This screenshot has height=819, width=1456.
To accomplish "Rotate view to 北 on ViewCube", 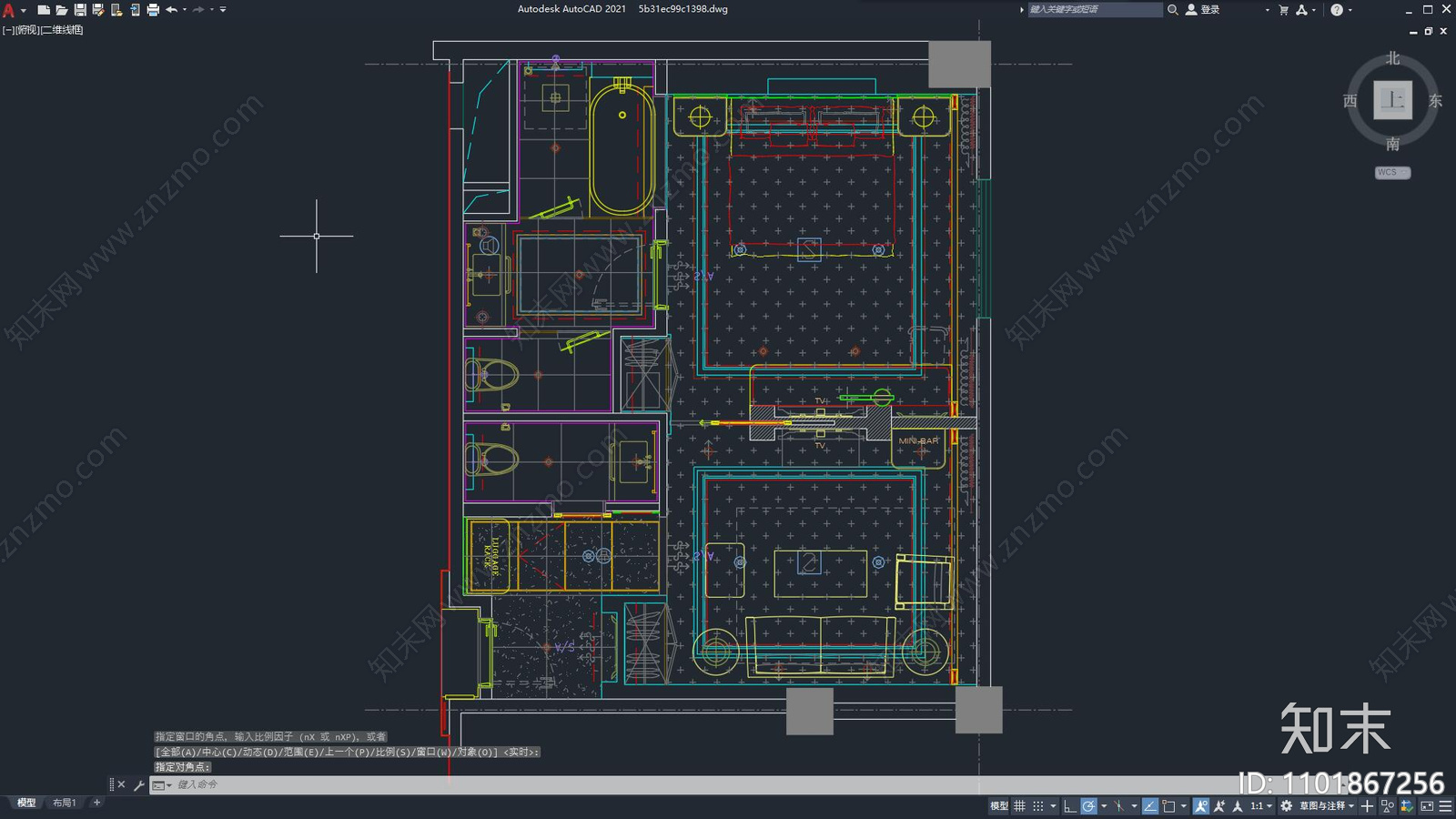I will pyautogui.click(x=1392, y=58).
